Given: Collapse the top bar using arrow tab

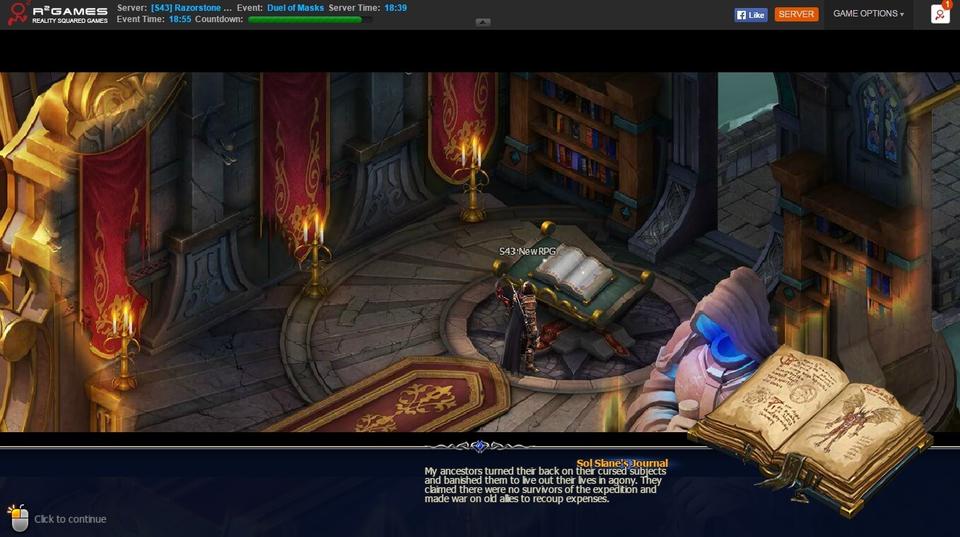Looking at the screenshot, I should click(x=483, y=22).
